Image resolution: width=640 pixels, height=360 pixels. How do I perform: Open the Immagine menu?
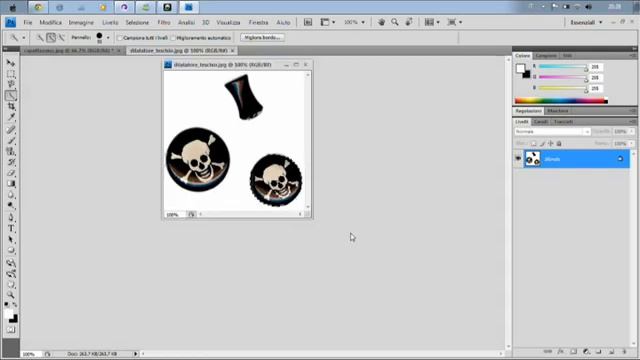[81, 22]
